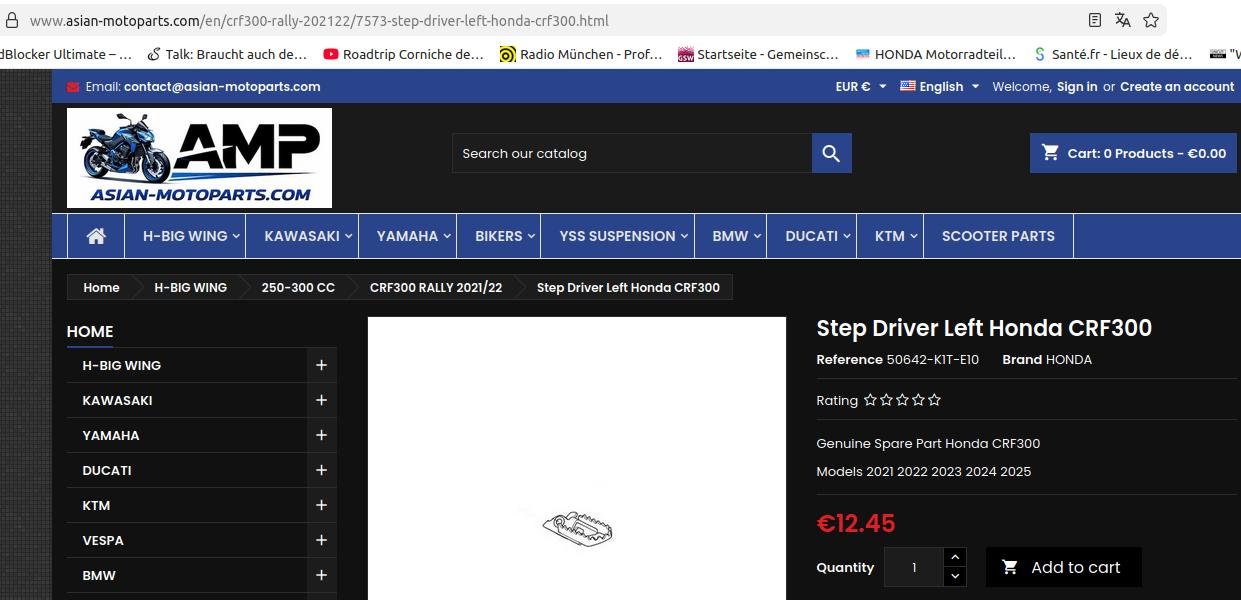Click the AMP Asian-Motoparts logo
This screenshot has height=600, width=1241.
point(199,158)
